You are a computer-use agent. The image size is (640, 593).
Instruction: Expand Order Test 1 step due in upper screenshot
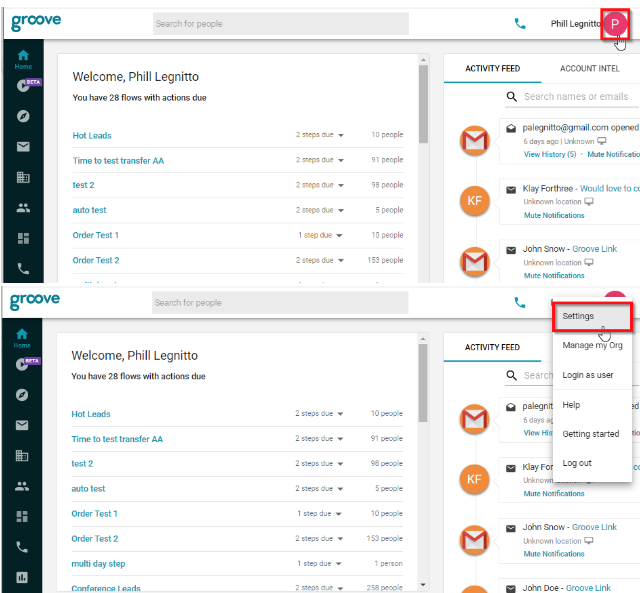coord(339,235)
